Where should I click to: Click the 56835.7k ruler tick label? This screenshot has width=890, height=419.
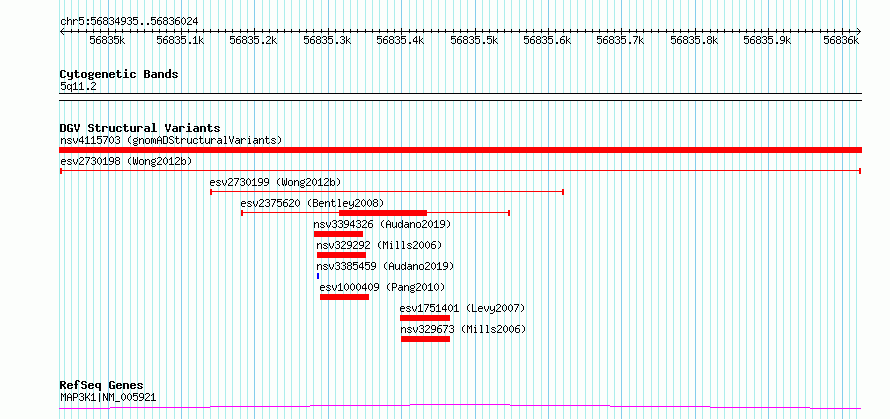click(x=620, y=40)
